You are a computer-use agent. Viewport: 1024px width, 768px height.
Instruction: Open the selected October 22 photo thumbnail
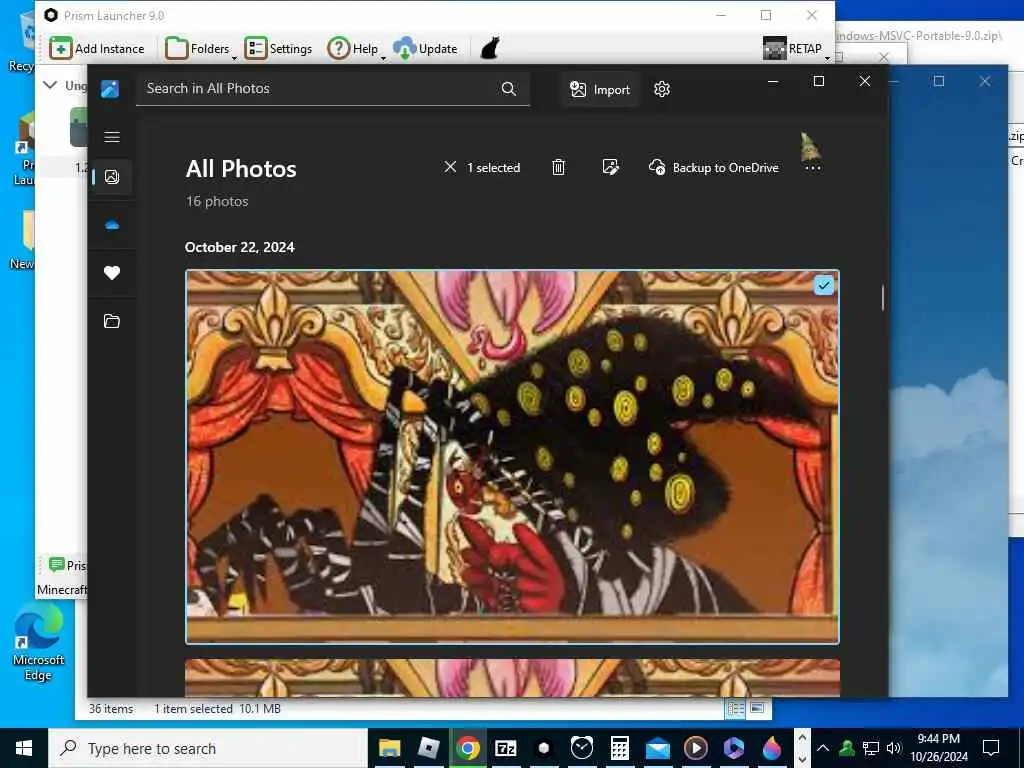coord(512,456)
